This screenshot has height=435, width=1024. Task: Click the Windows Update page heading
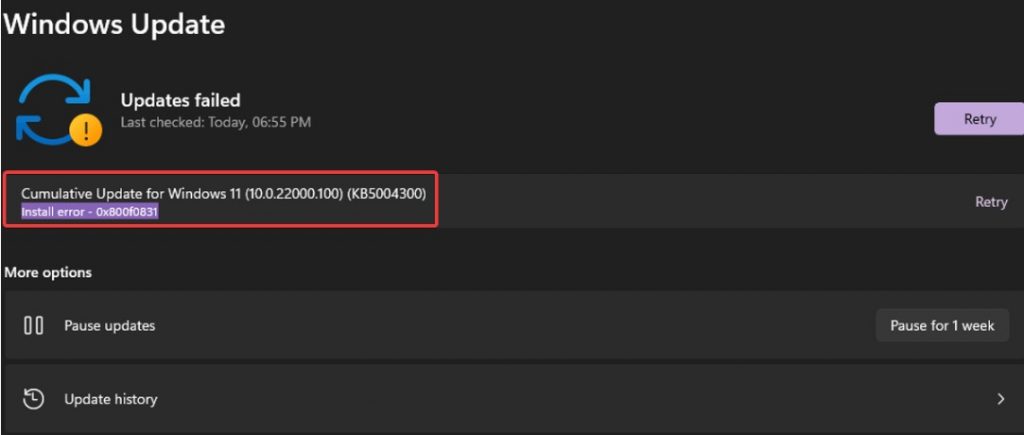coord(115,25)
